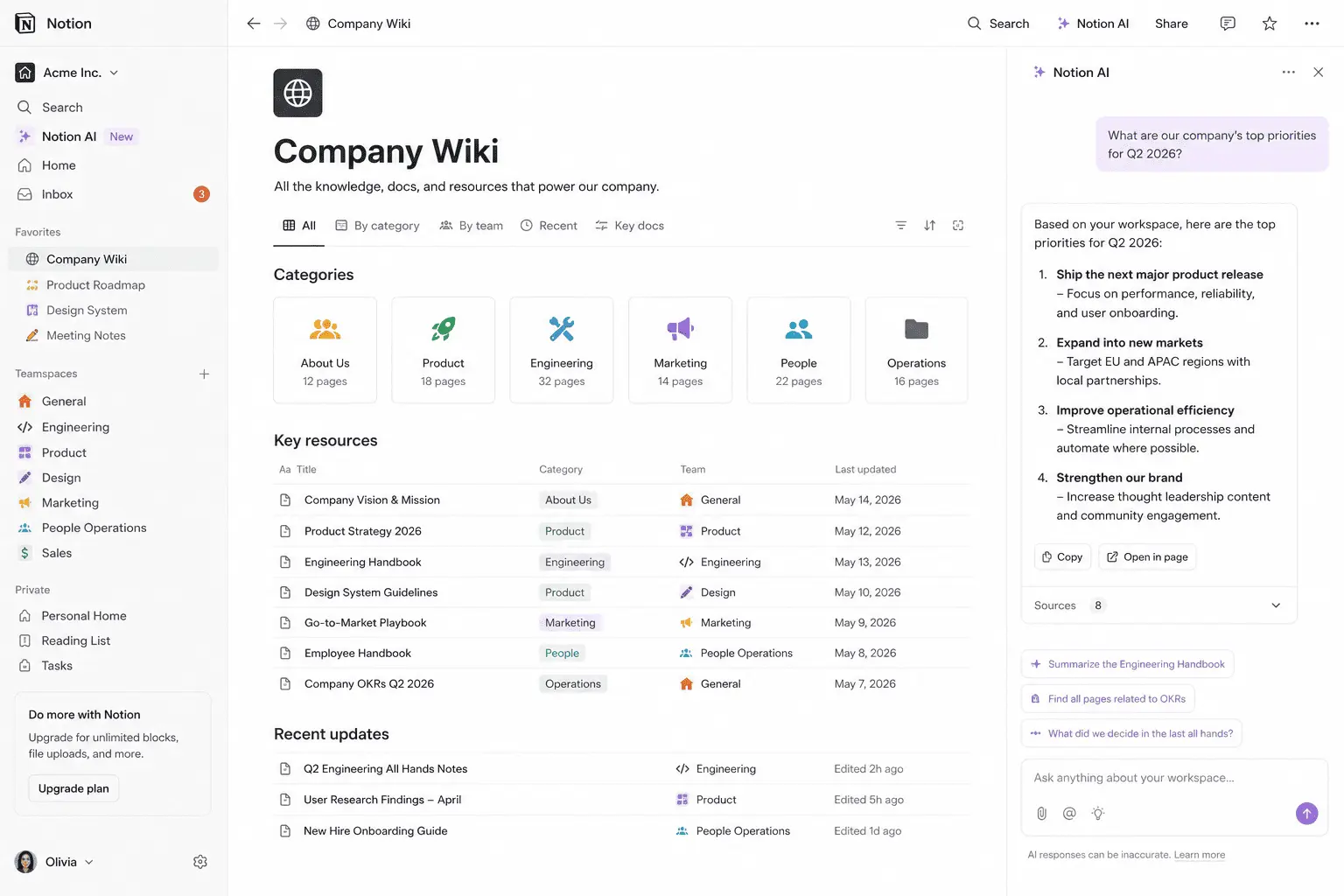Screen dimensions: 1344x896
Task: Click the Notion logo at top left
Action: coord(25,24)
